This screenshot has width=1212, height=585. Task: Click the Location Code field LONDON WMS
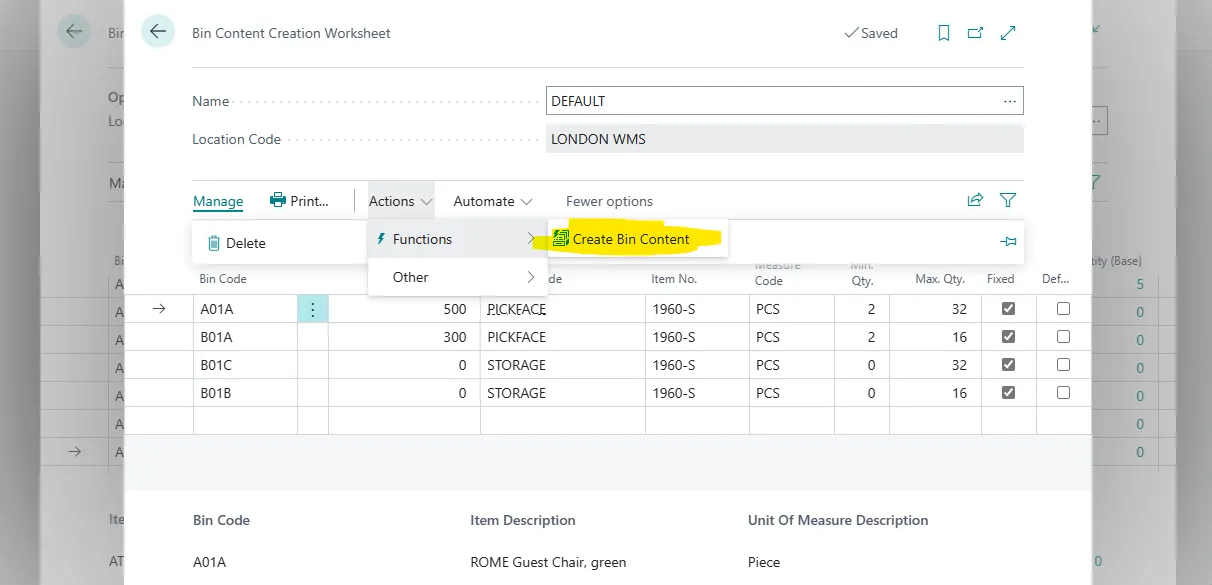coord(785,139)
